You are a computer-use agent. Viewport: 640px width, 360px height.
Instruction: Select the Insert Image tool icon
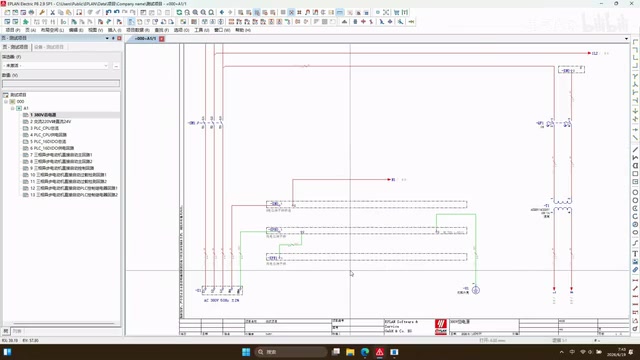click(635, 262)
